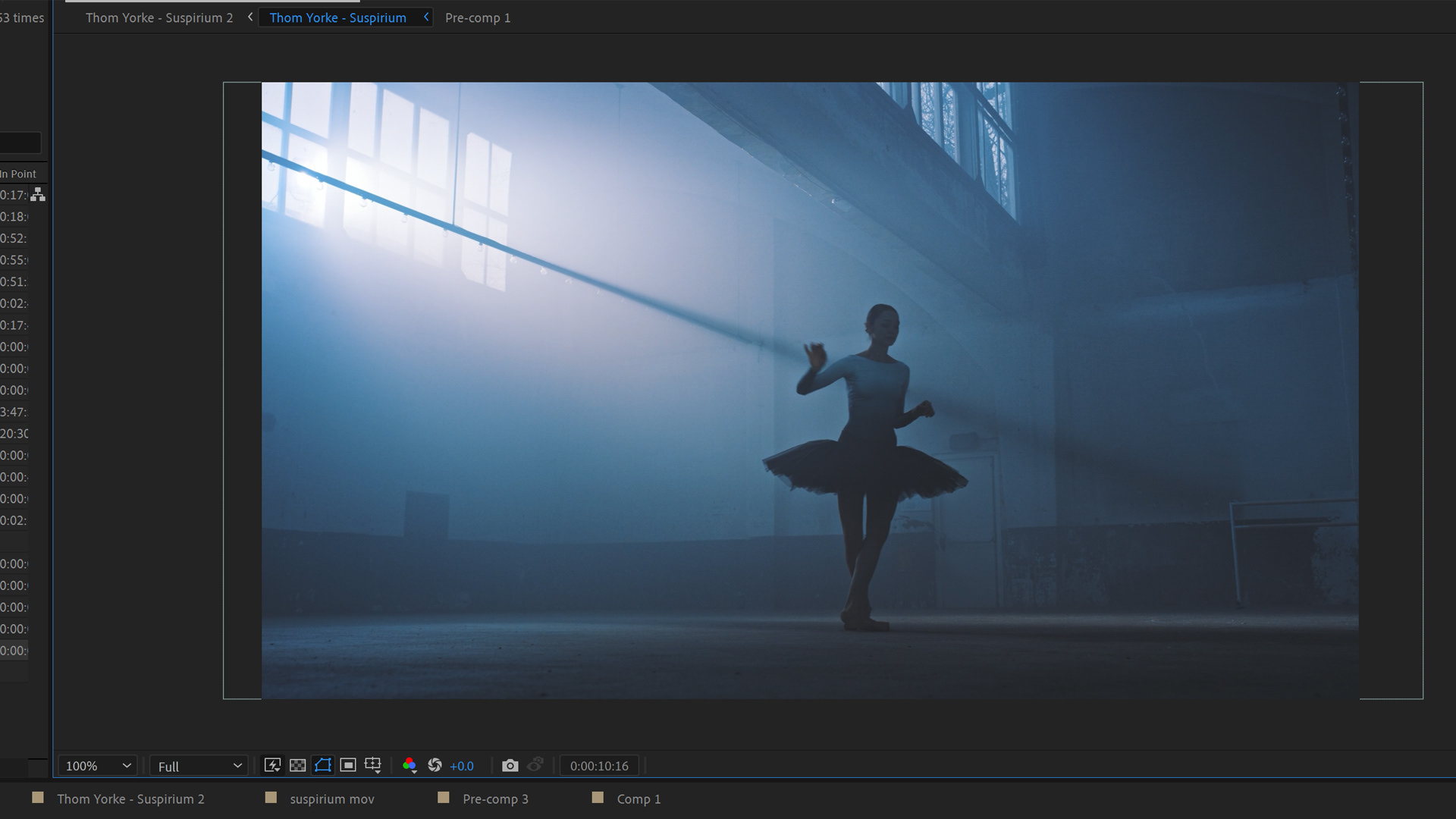Switch to the Pre-comp 3 timeline tab
The width and height of the screenshot is (1456, 819).
coord(495,799)
